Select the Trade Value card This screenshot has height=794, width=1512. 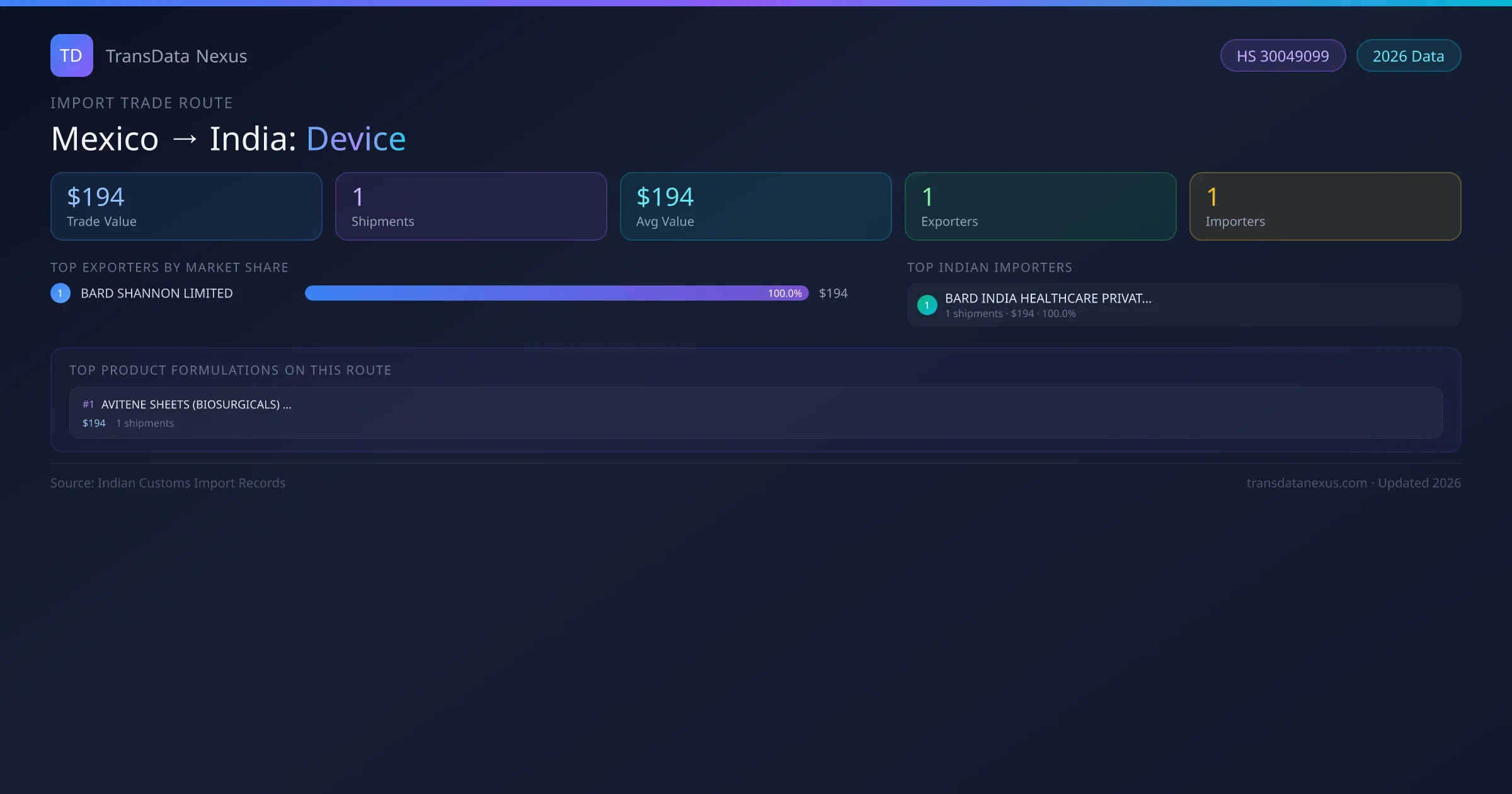pyautogui.click(x=186, y=206)
